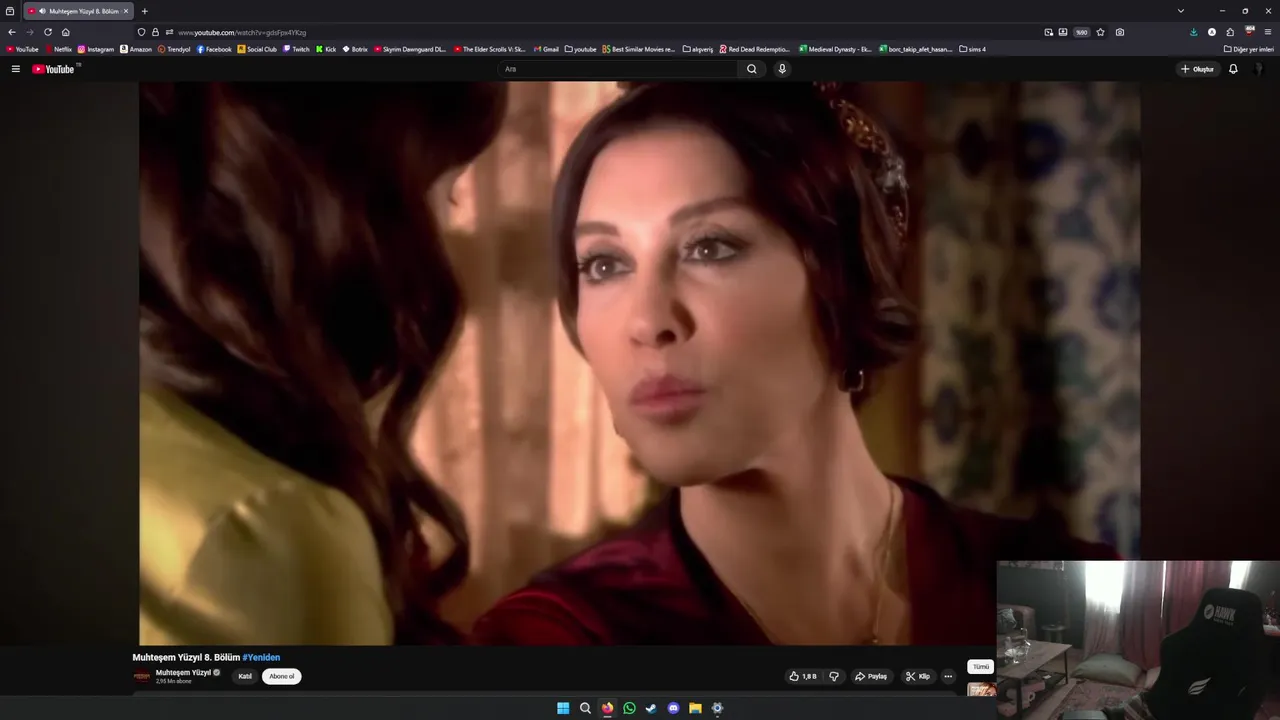Open the Muhteşem Yüzyıl channel avatar
The height and width of the screenshot is (720, 1280).
coord(142,676)
